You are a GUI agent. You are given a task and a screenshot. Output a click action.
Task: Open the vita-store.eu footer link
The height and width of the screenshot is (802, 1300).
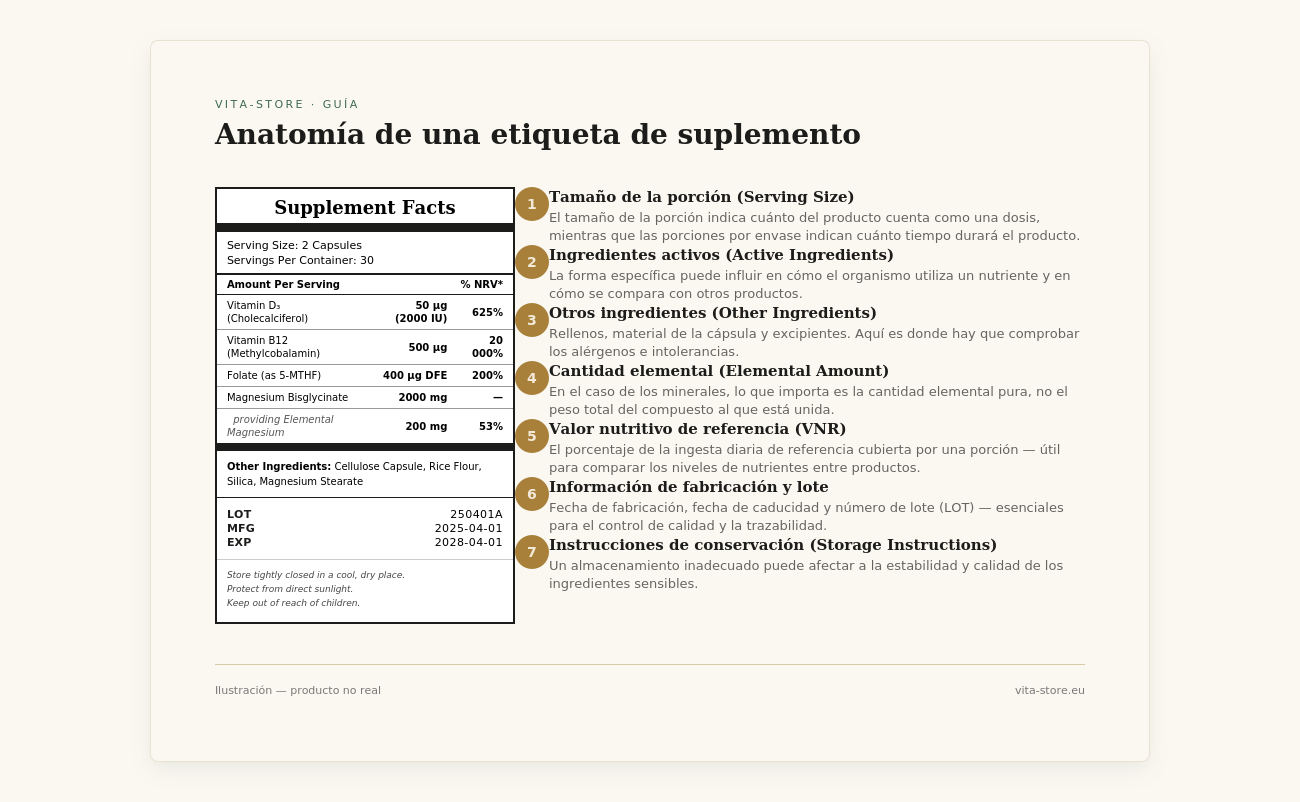pos(1050,690)
